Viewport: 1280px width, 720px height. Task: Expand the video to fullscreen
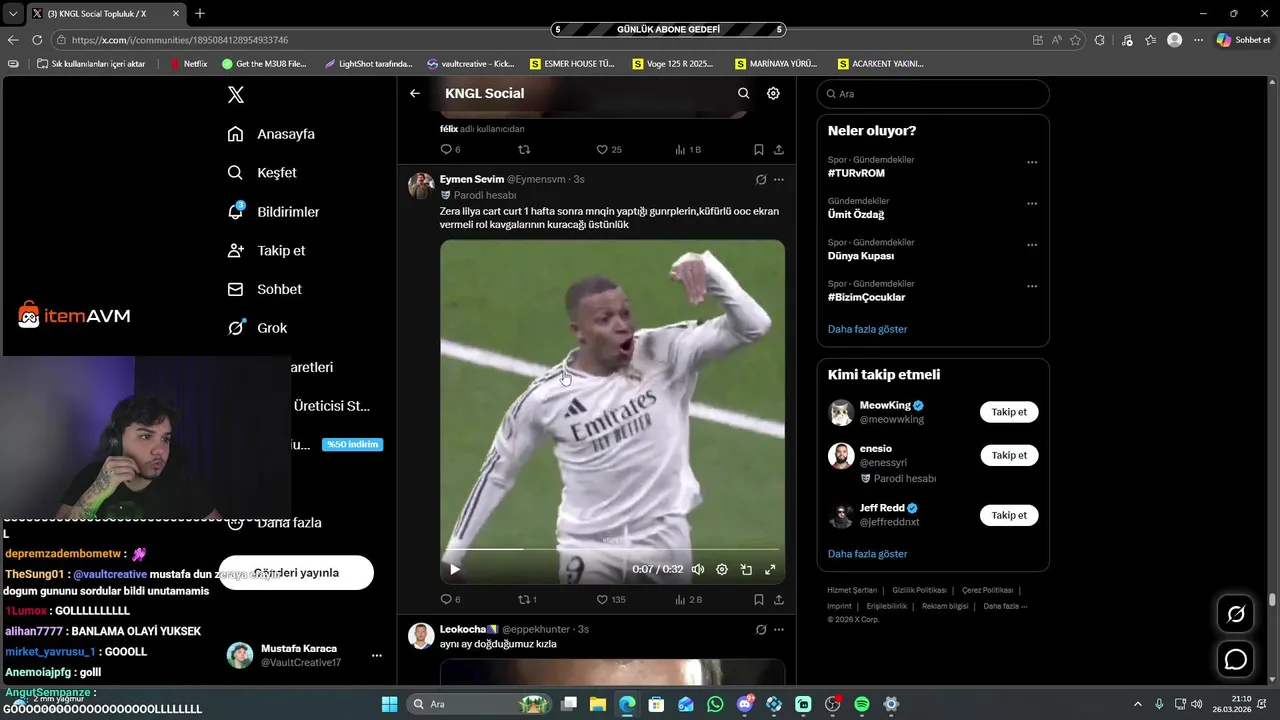pyautogui.click(x=770, y=570)
